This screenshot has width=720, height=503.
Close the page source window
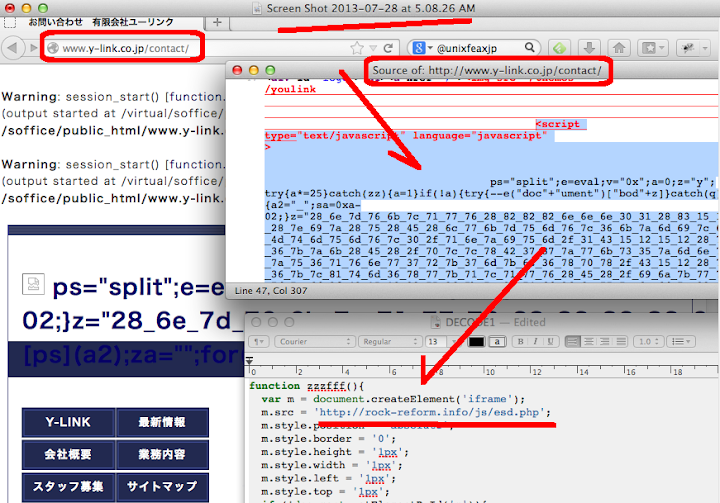point(237,70)
